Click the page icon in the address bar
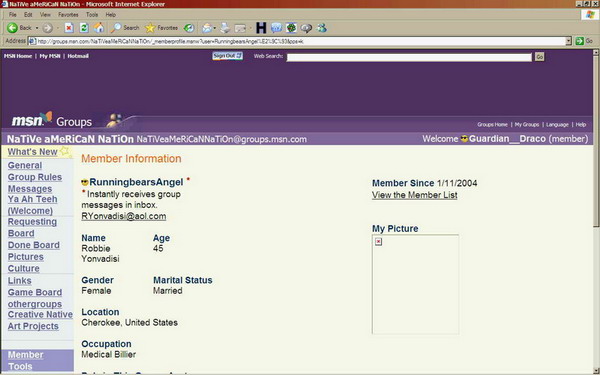 click(32, 41)
